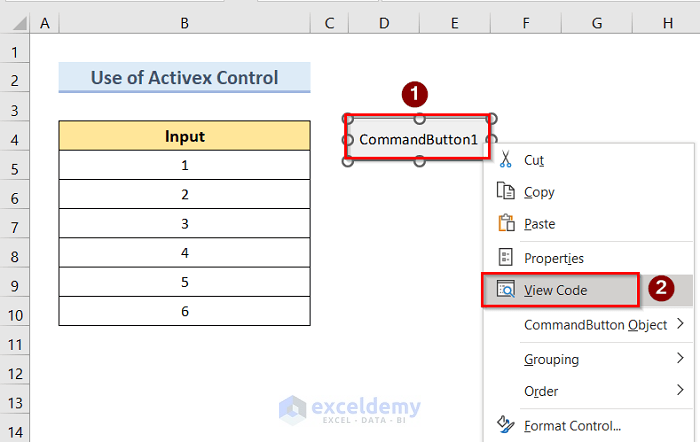Click the Format Control icon

pyautogui.click(x=505, y=426)
